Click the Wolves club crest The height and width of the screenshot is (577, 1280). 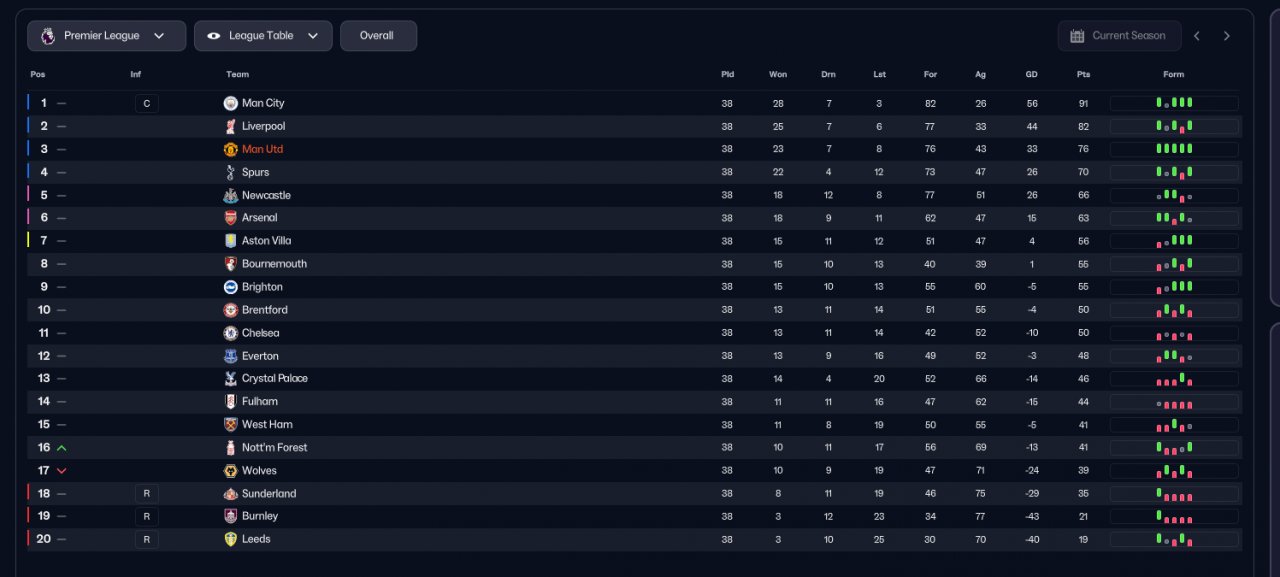[x=231, y=471]
